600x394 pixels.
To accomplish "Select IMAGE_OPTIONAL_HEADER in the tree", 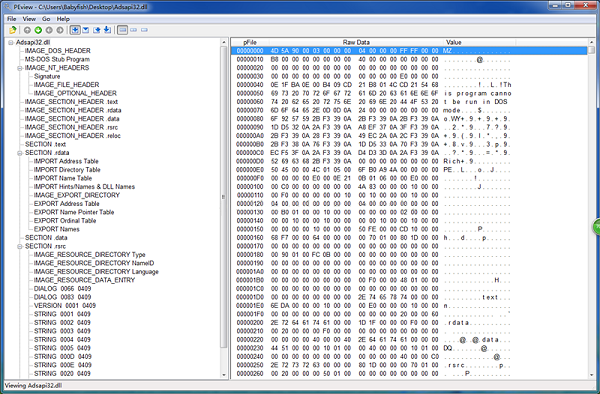I will tap(75, 93).
